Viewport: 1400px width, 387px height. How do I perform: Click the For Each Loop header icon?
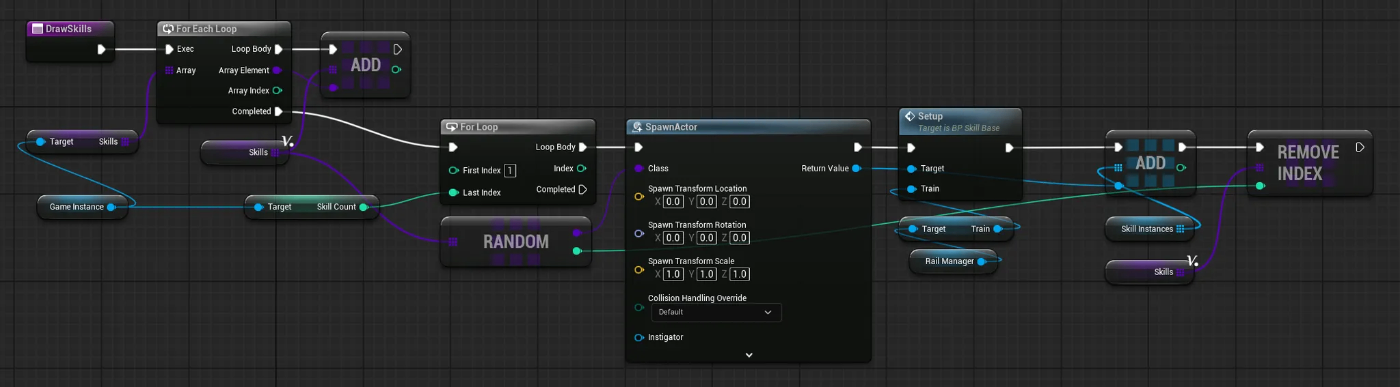[x=168, y=29]
